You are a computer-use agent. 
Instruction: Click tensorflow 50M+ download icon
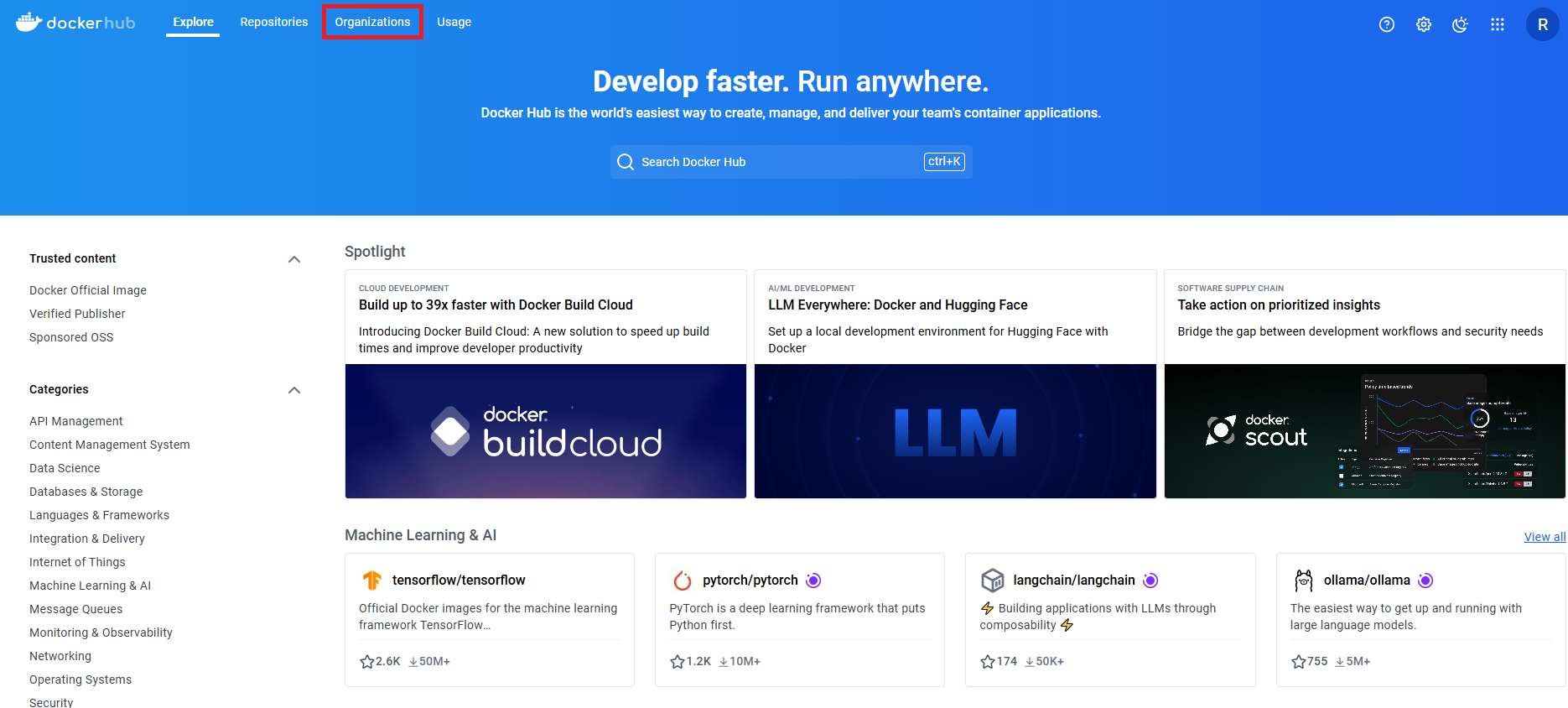click(x=413, y=662)
